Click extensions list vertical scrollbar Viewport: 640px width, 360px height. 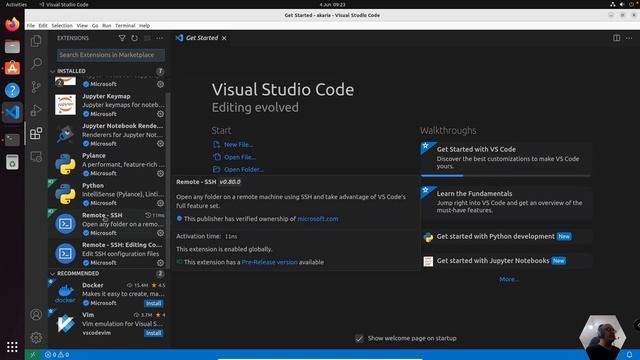click(168, 180)
